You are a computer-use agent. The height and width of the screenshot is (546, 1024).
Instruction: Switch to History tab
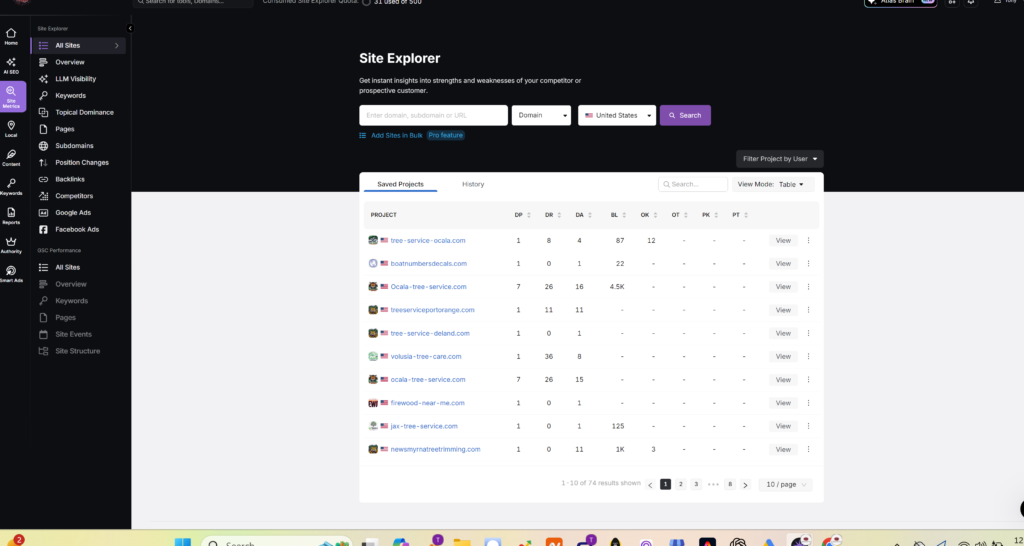pyautogui.click(x=473, y=184)
